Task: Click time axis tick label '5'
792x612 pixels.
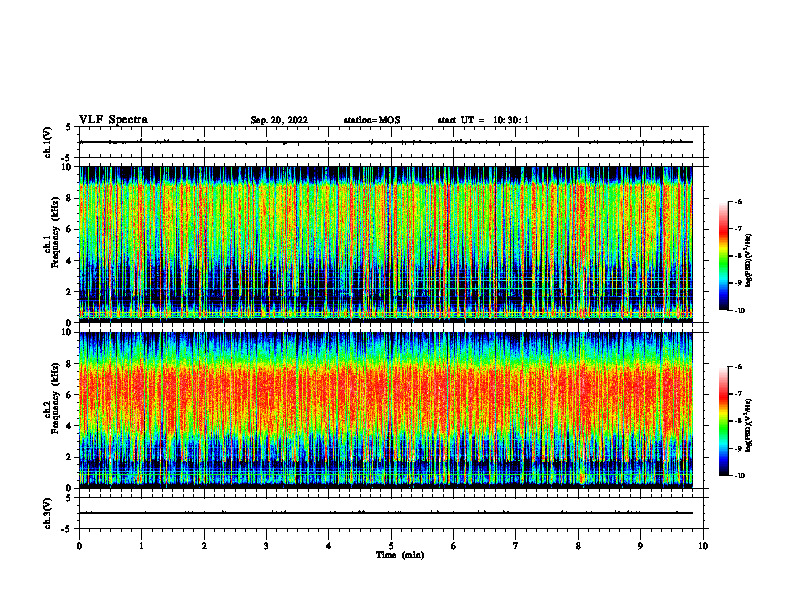Action: tap(391, 546)
